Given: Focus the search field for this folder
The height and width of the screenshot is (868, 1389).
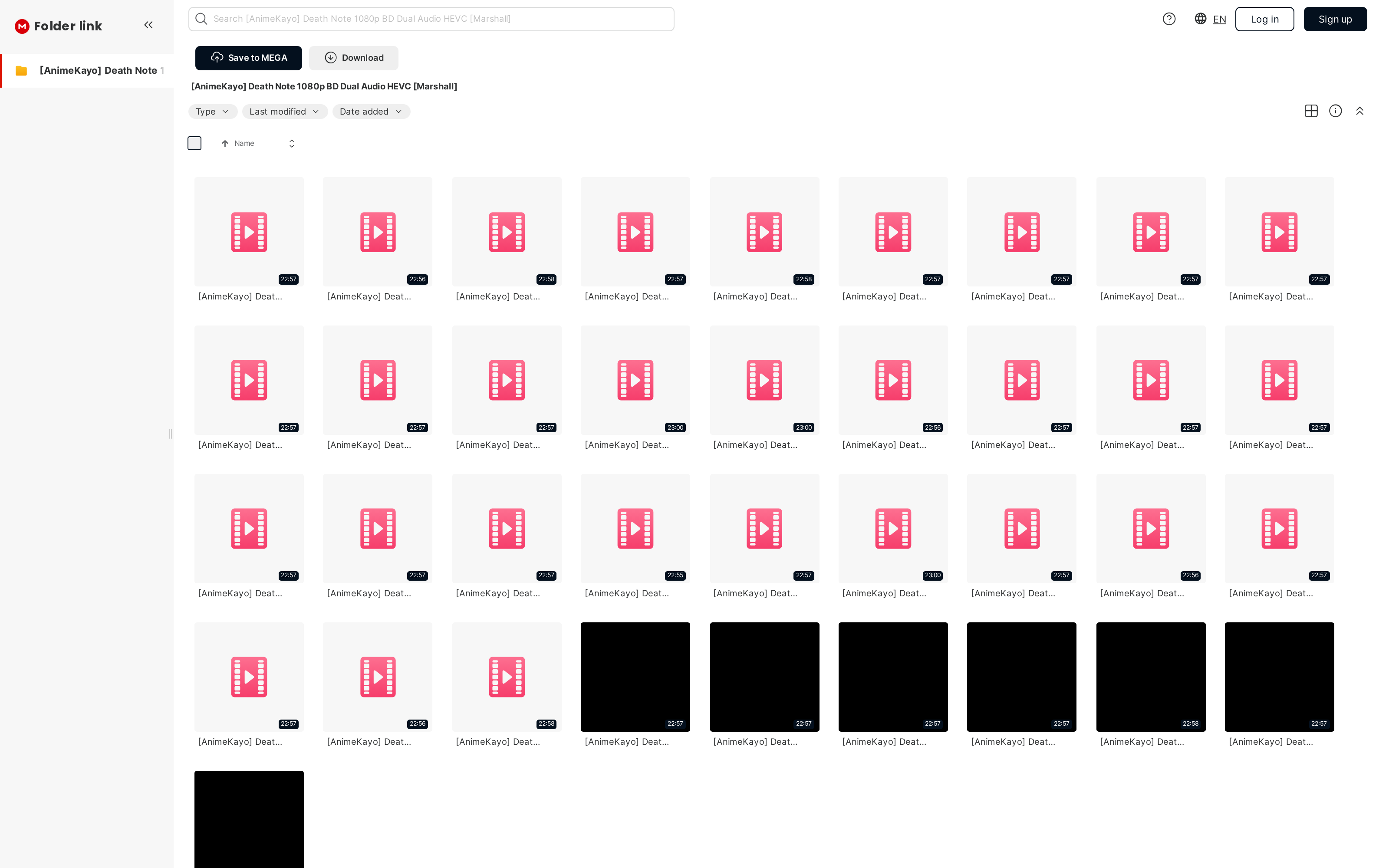Looking at the screenshot, I should [431, 19].
